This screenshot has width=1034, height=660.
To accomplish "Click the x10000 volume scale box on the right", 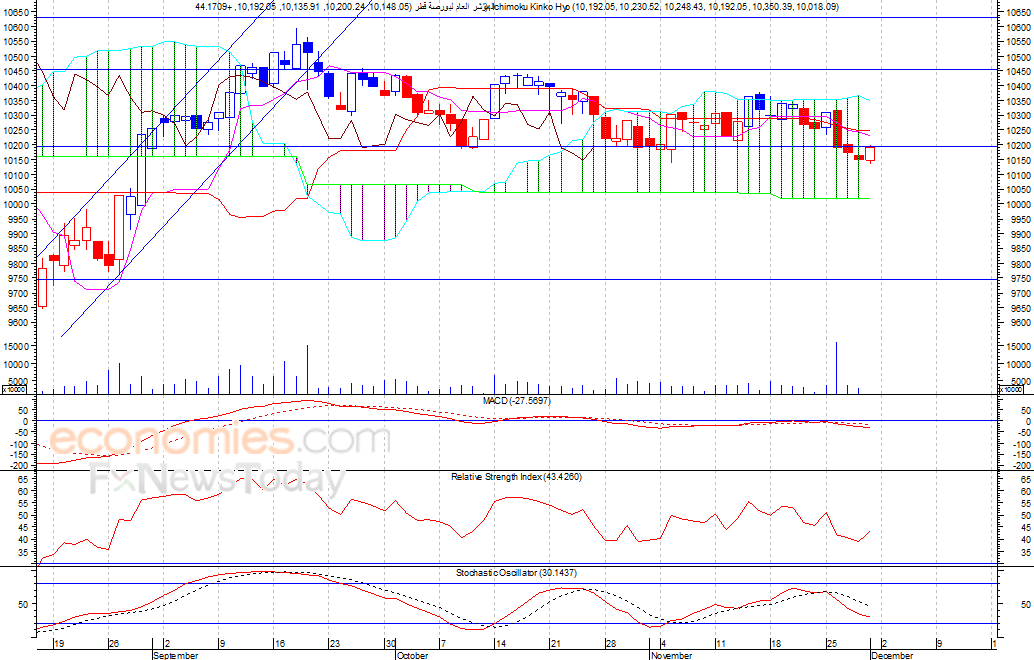I will [x=1011, y=389].
